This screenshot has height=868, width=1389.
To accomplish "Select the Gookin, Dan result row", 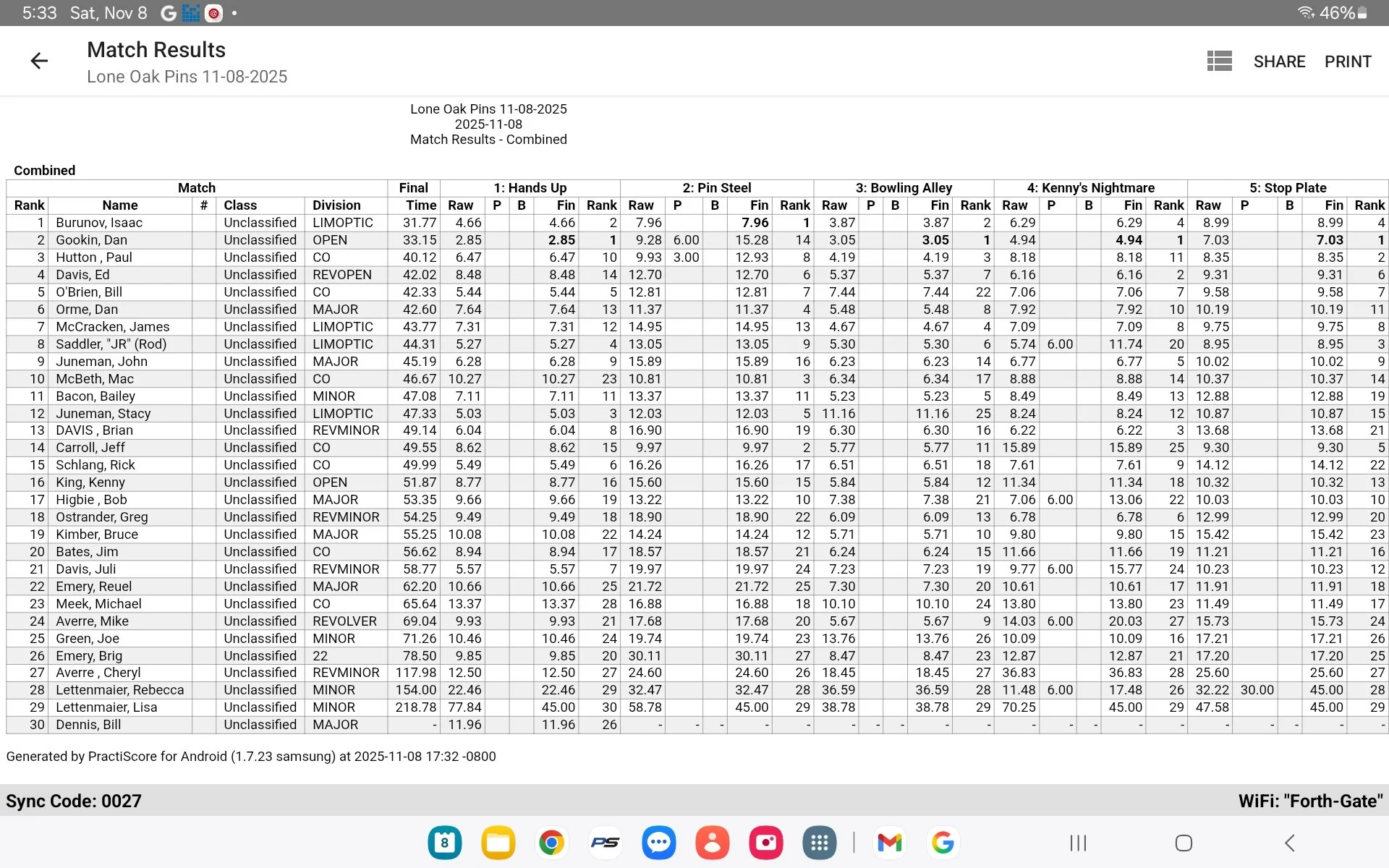I will coord(697,240).
